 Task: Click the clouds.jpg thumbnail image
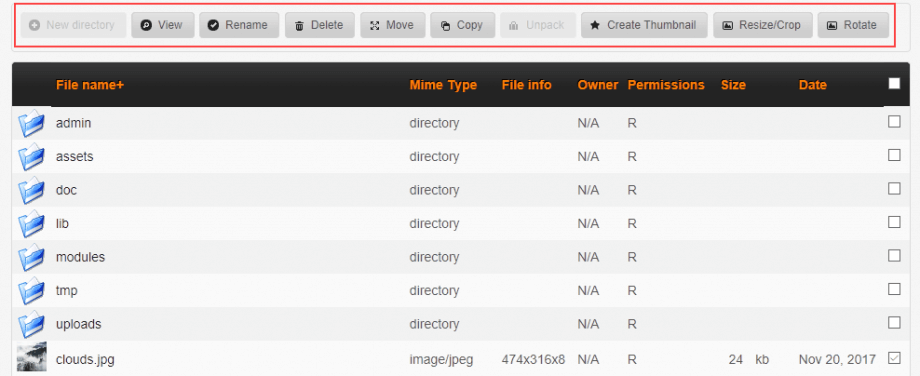click(31, 358)
